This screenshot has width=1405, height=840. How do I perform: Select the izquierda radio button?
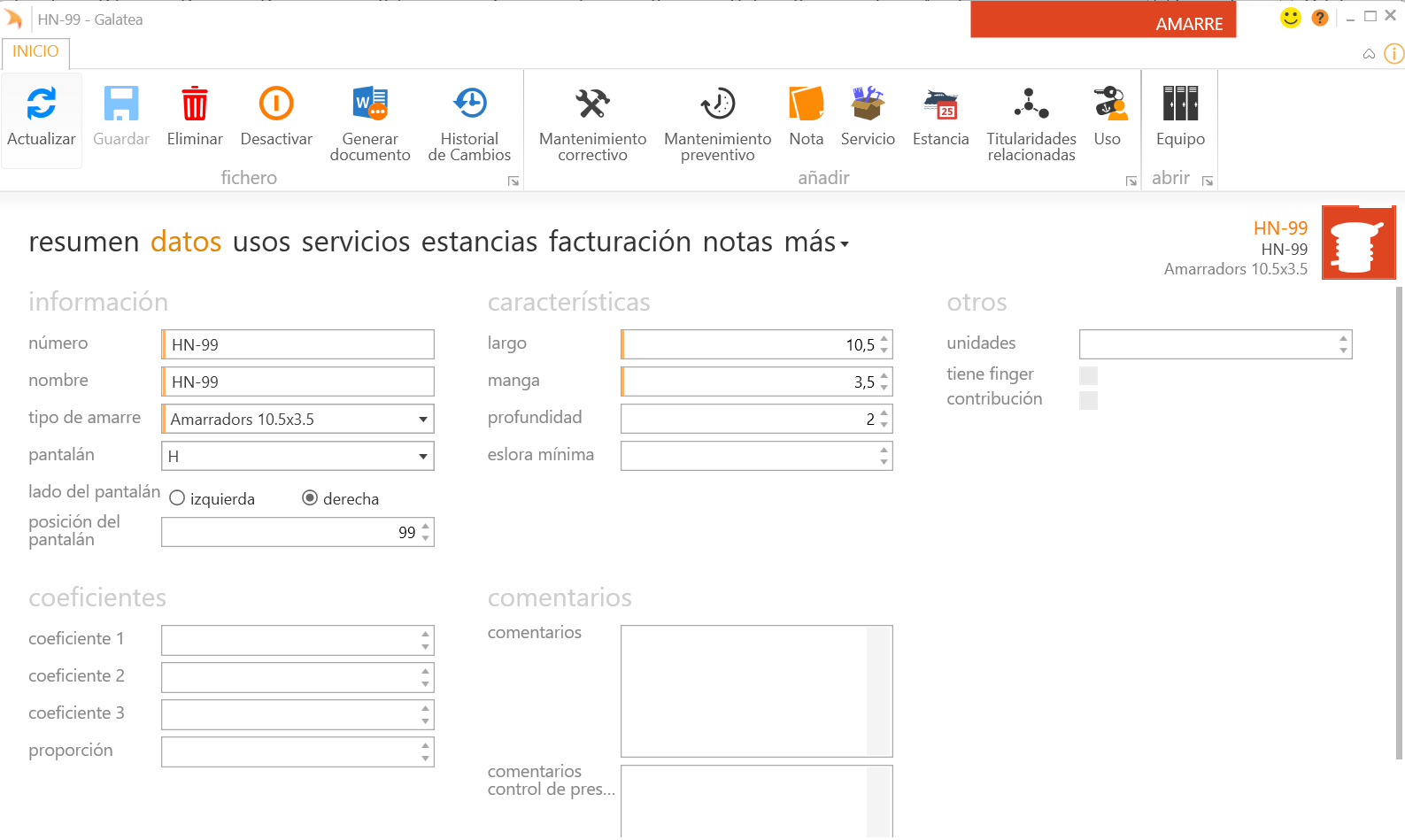[x=177, y=498]
